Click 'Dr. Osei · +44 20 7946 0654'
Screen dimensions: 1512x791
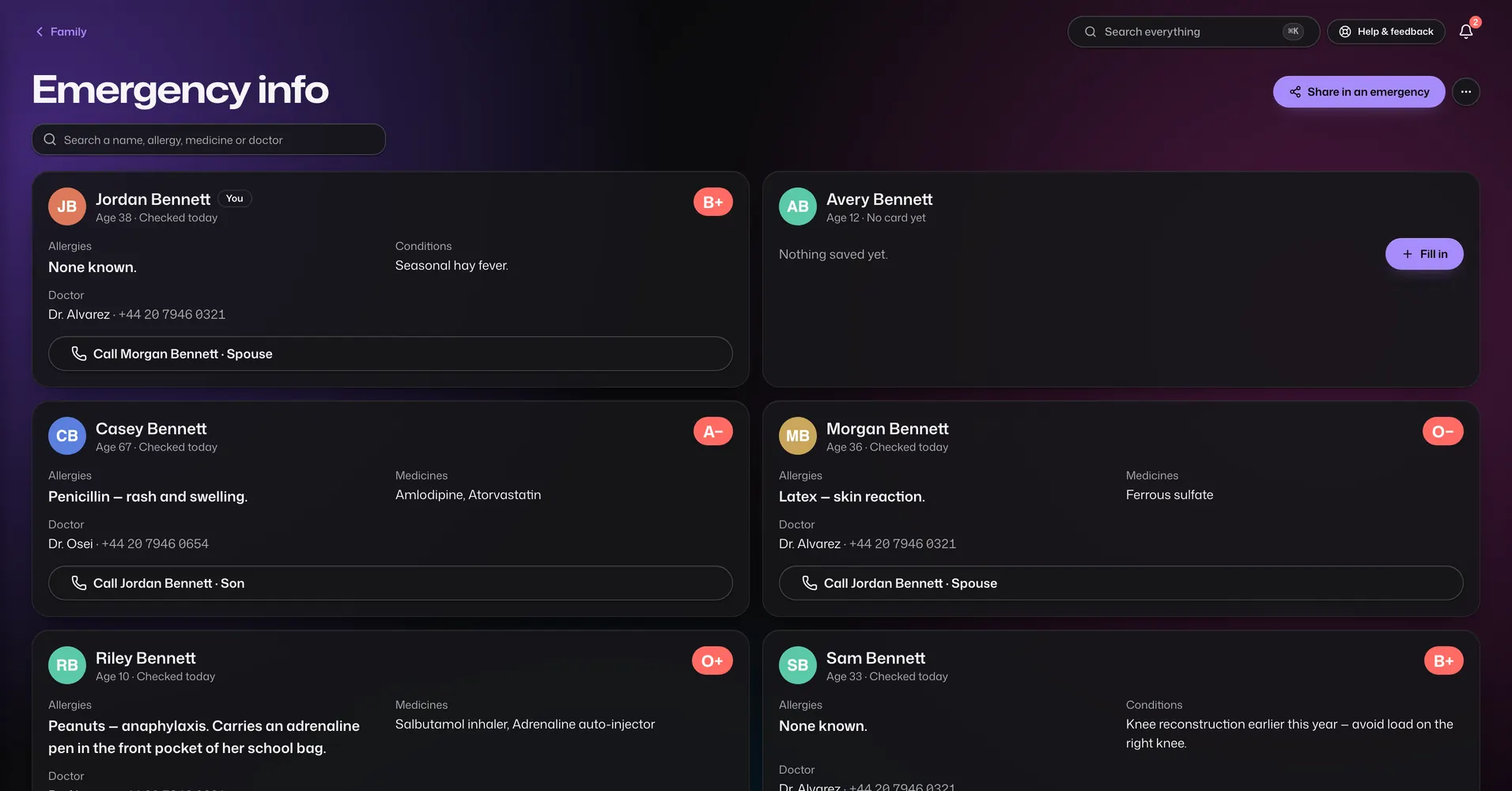click(128, 543)
